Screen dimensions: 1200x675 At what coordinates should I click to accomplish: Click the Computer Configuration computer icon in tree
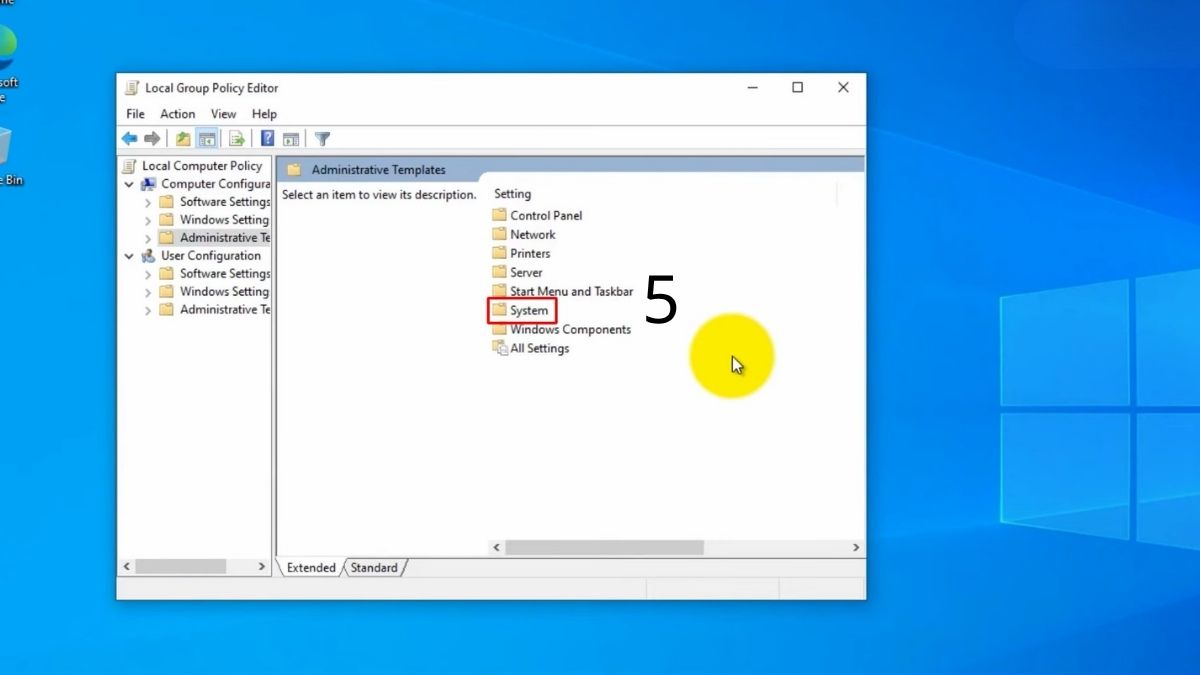point(148,184)
